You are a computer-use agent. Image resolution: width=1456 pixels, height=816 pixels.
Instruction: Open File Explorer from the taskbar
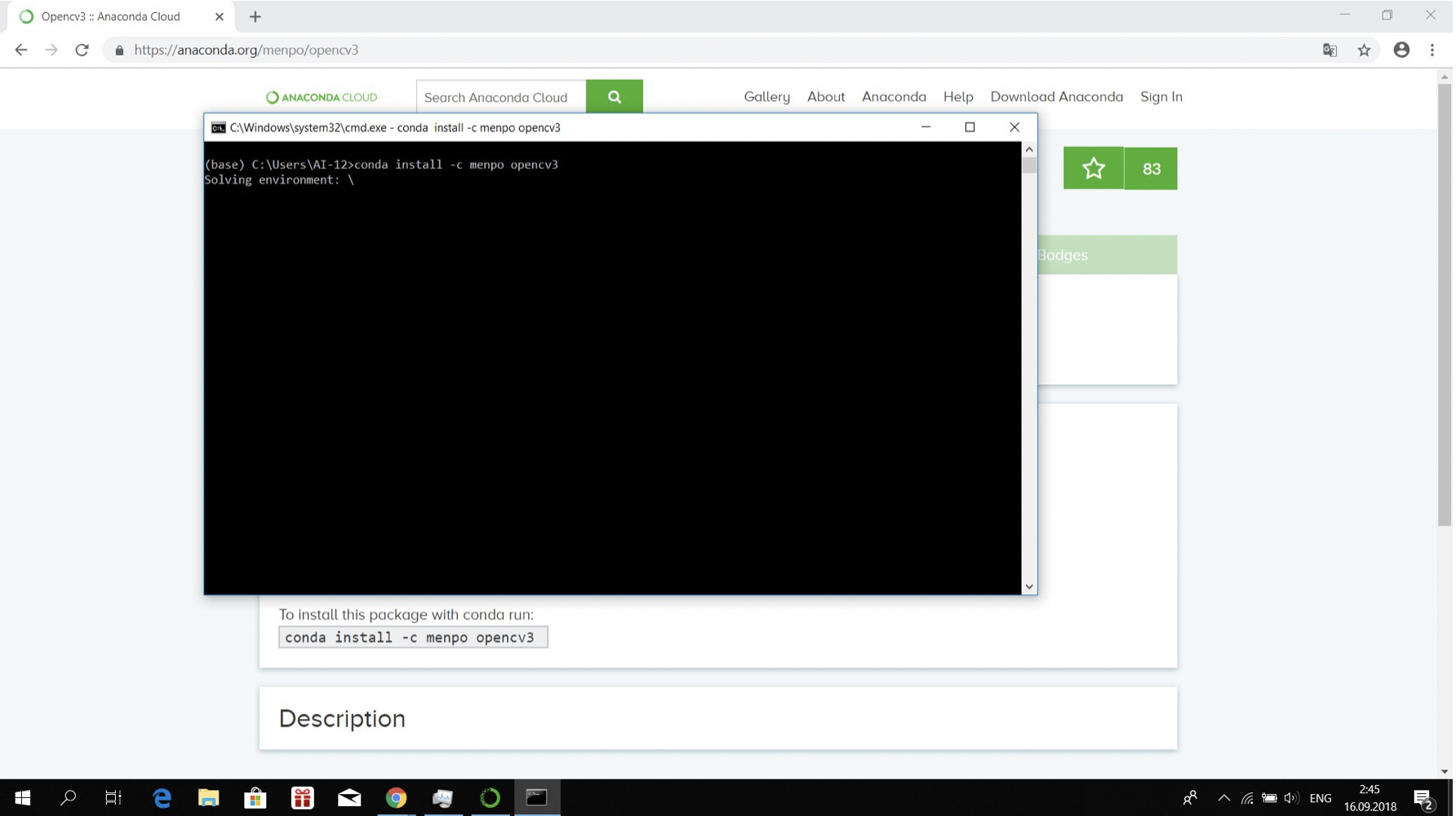pos(209,799)
